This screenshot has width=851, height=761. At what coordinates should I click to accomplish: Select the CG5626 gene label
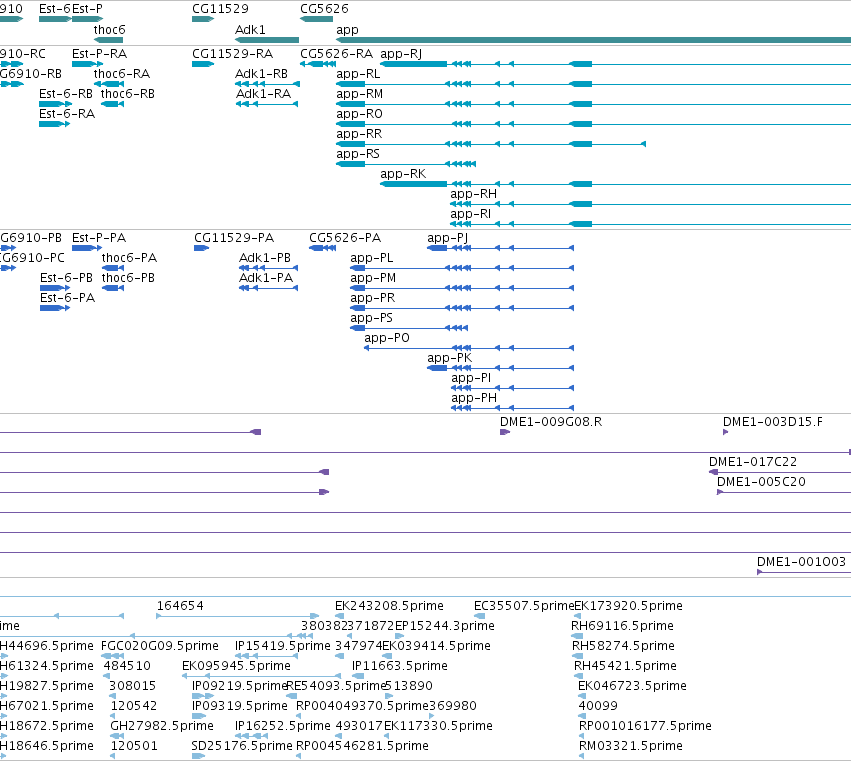pyautogui.click(x=325, y=9)
